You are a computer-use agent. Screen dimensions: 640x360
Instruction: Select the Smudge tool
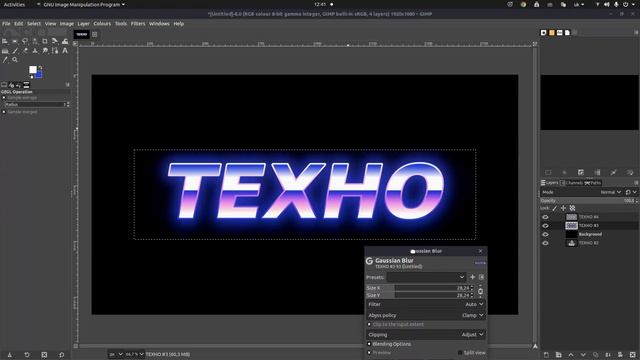(x=45, y=51)
